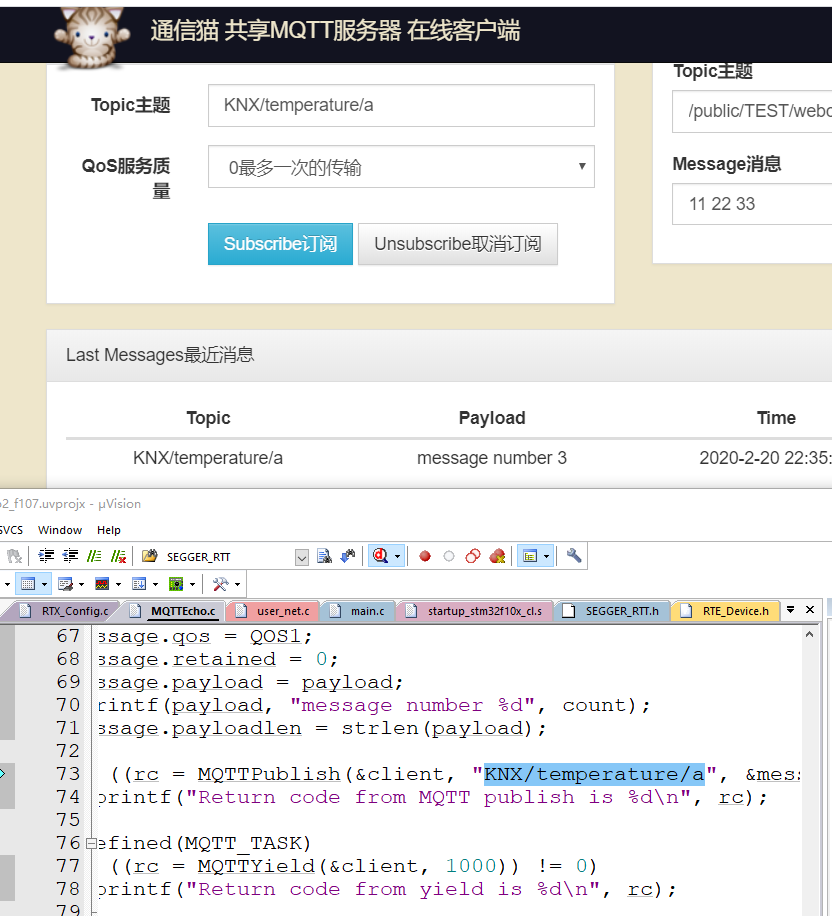Click line number 73 in editor gutter

(68, 774)
